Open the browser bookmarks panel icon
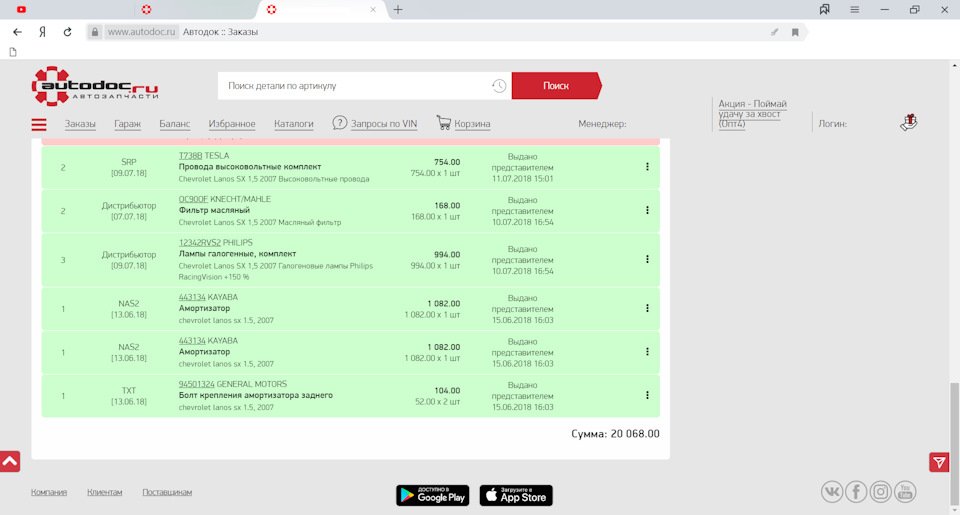 (x=825, y=9)
